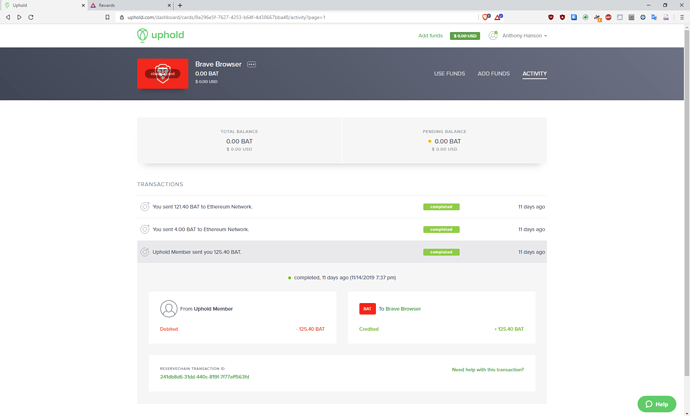The width and height of the screenshot is (690, 416).
Task: Click the icon on the 4.00 BAT transaction
Action: click(x=144, y=229)
